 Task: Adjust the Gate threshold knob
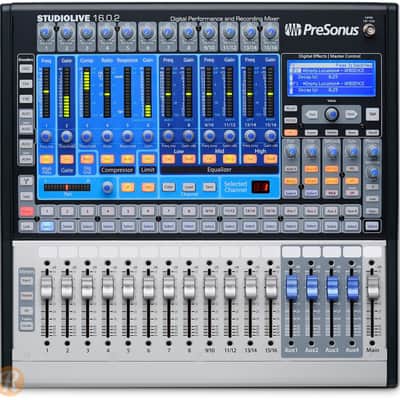[x=67, y=136]
